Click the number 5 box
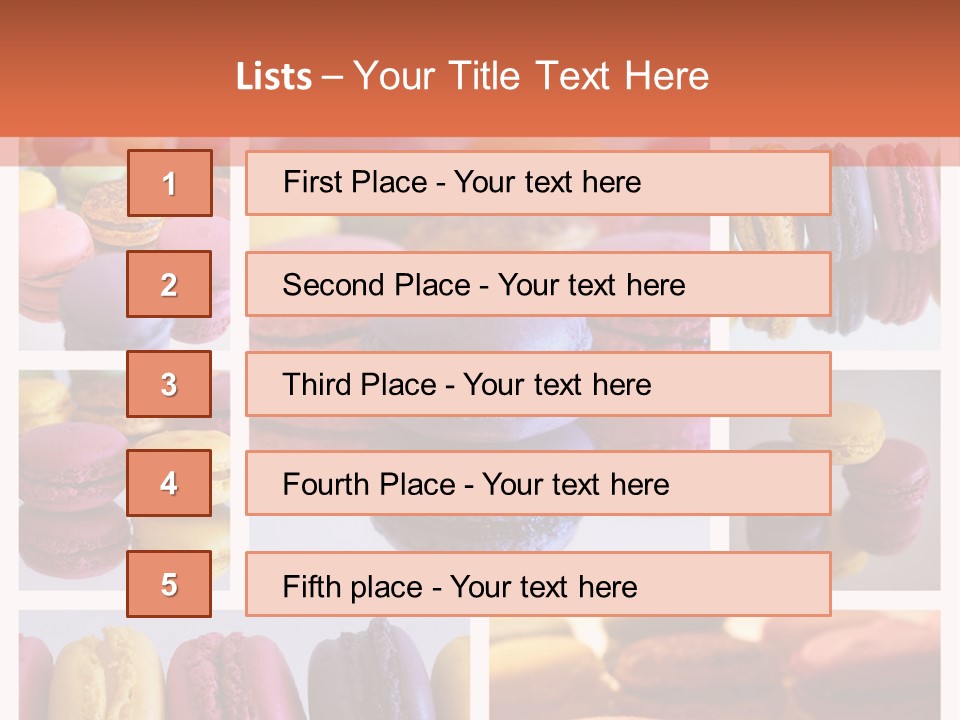The image size is (960, 720). [x=169, y=584]
